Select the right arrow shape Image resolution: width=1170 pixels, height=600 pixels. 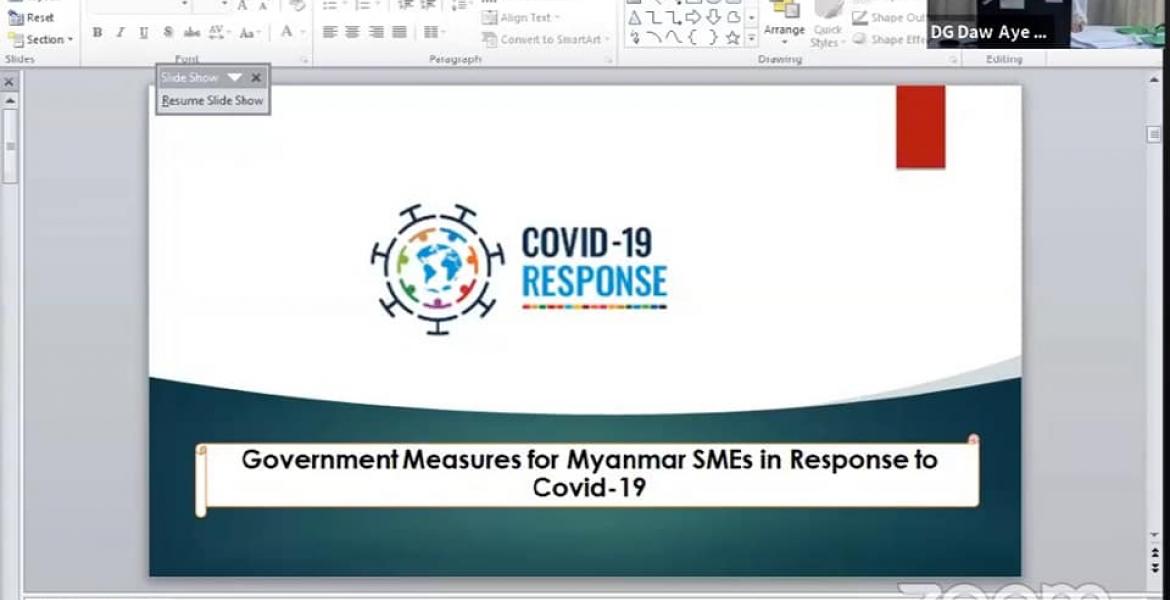692,17
